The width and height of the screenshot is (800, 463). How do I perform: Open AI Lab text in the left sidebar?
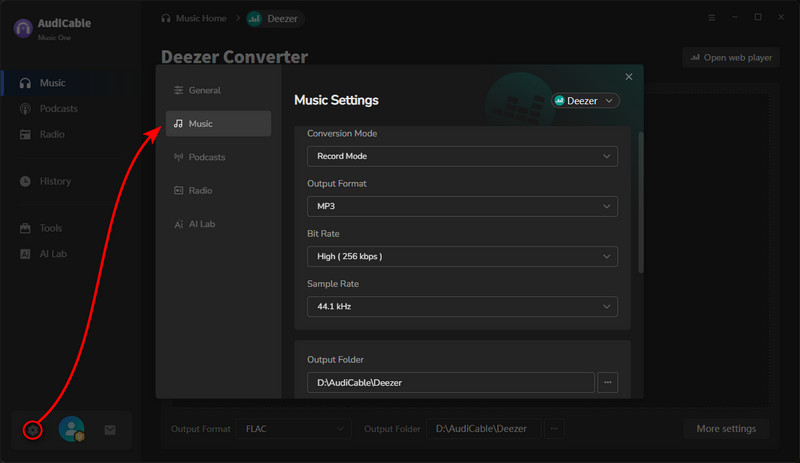tap(53, 254)
